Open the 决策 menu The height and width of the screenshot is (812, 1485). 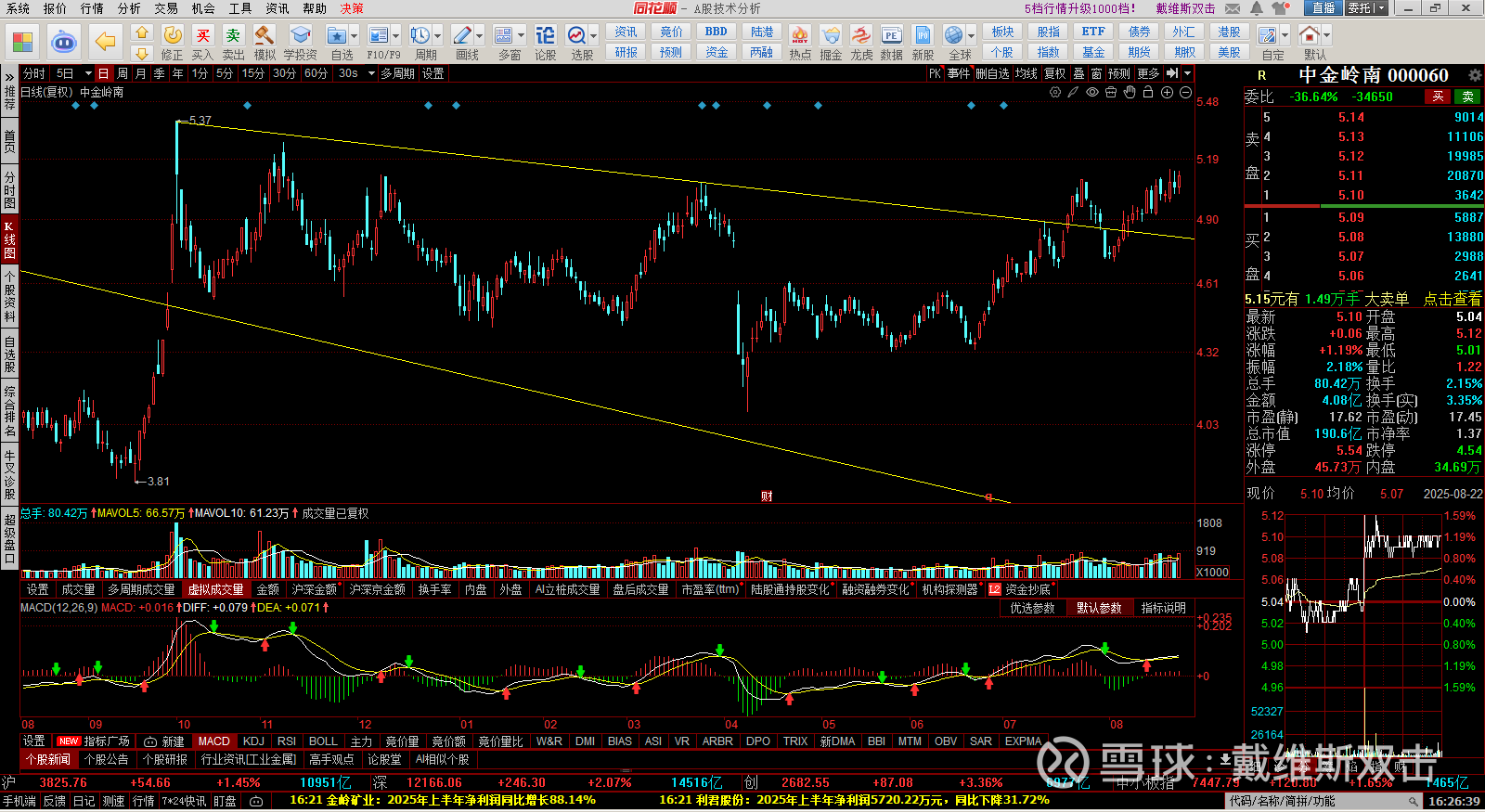pos(352,8)
